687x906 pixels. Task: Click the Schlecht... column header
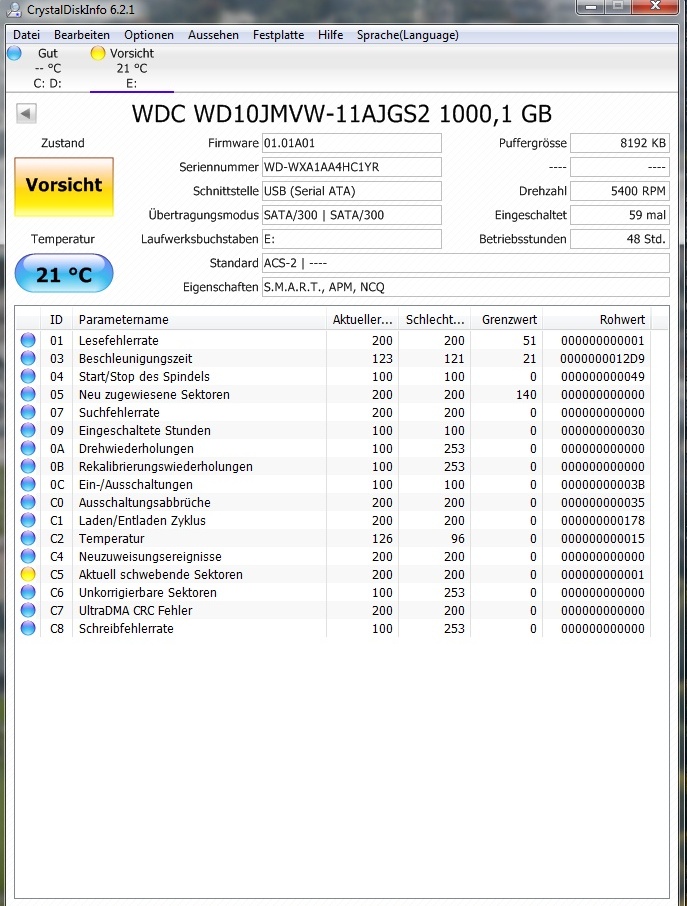[435, 320]
